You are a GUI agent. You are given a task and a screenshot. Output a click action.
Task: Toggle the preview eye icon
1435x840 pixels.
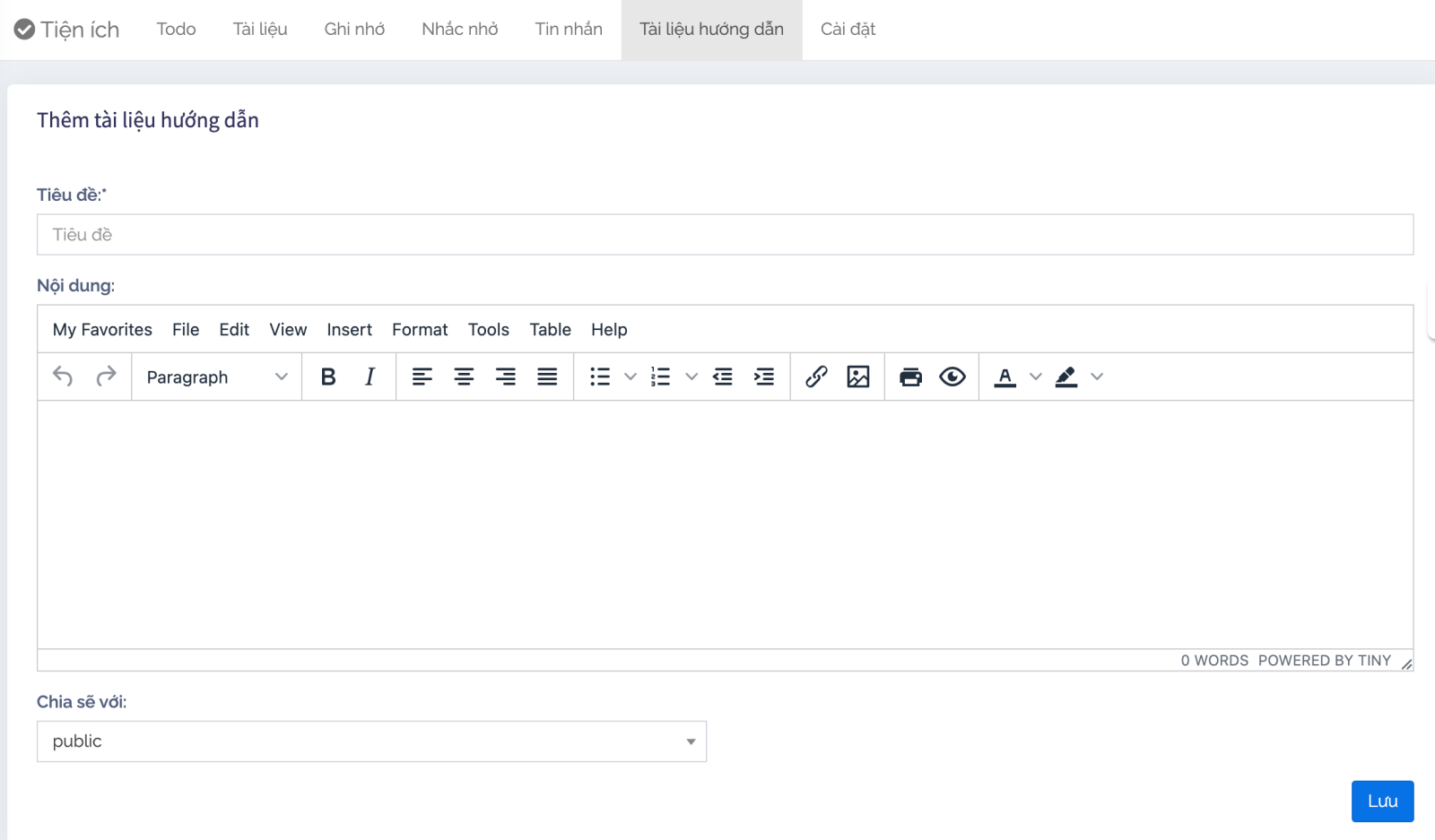pyautogui.click(x=952, y=377)
